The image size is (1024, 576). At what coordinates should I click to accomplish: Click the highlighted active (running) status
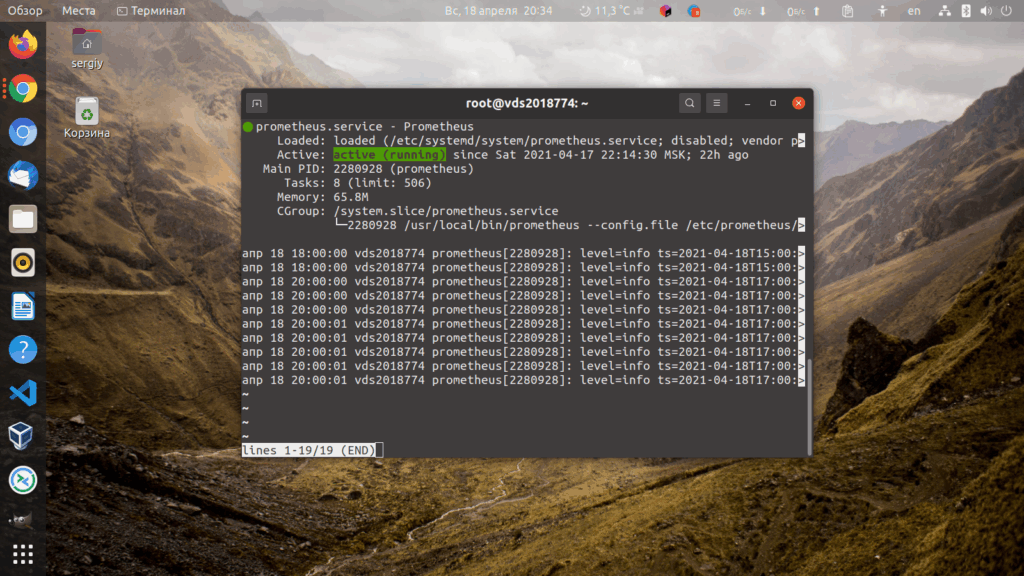tap(389, 155)
